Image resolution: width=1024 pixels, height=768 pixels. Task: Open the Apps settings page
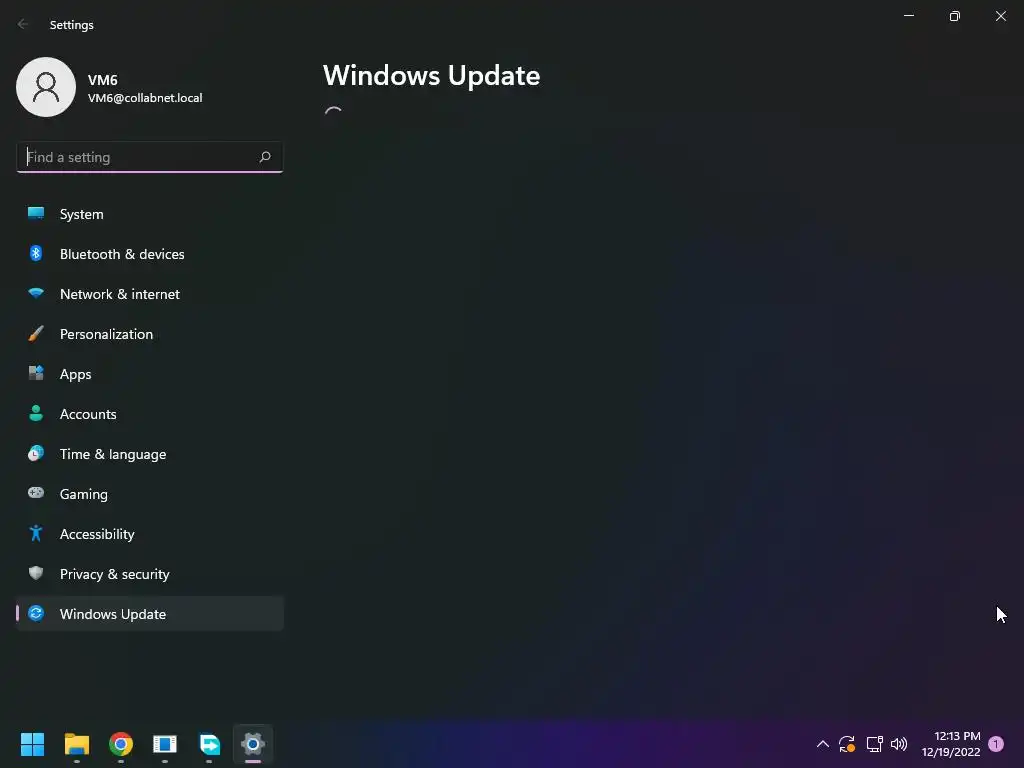(x=150, y=374)
